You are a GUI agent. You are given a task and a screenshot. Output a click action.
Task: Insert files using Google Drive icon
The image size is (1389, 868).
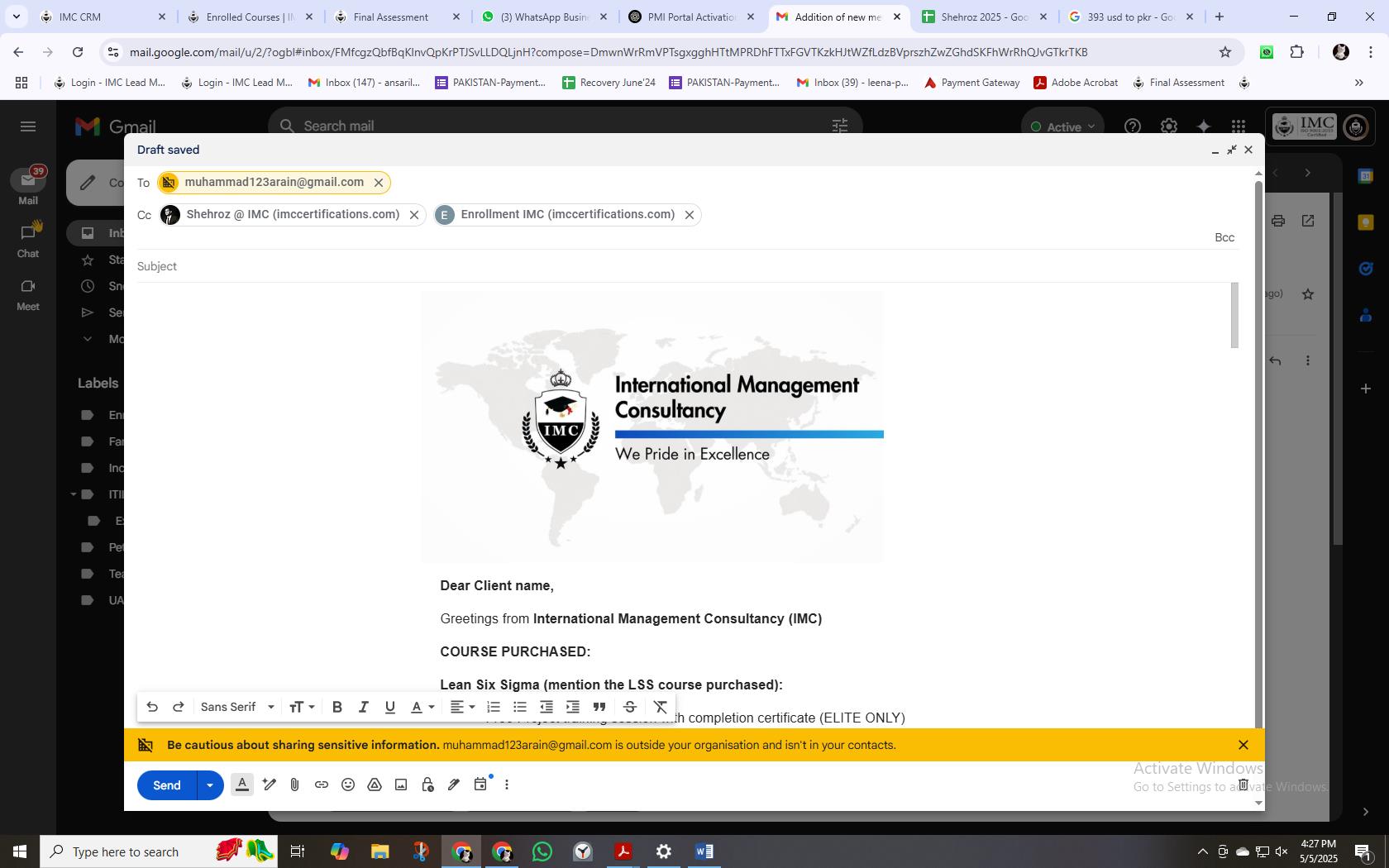pyautogui.click(x=375, y=785)
